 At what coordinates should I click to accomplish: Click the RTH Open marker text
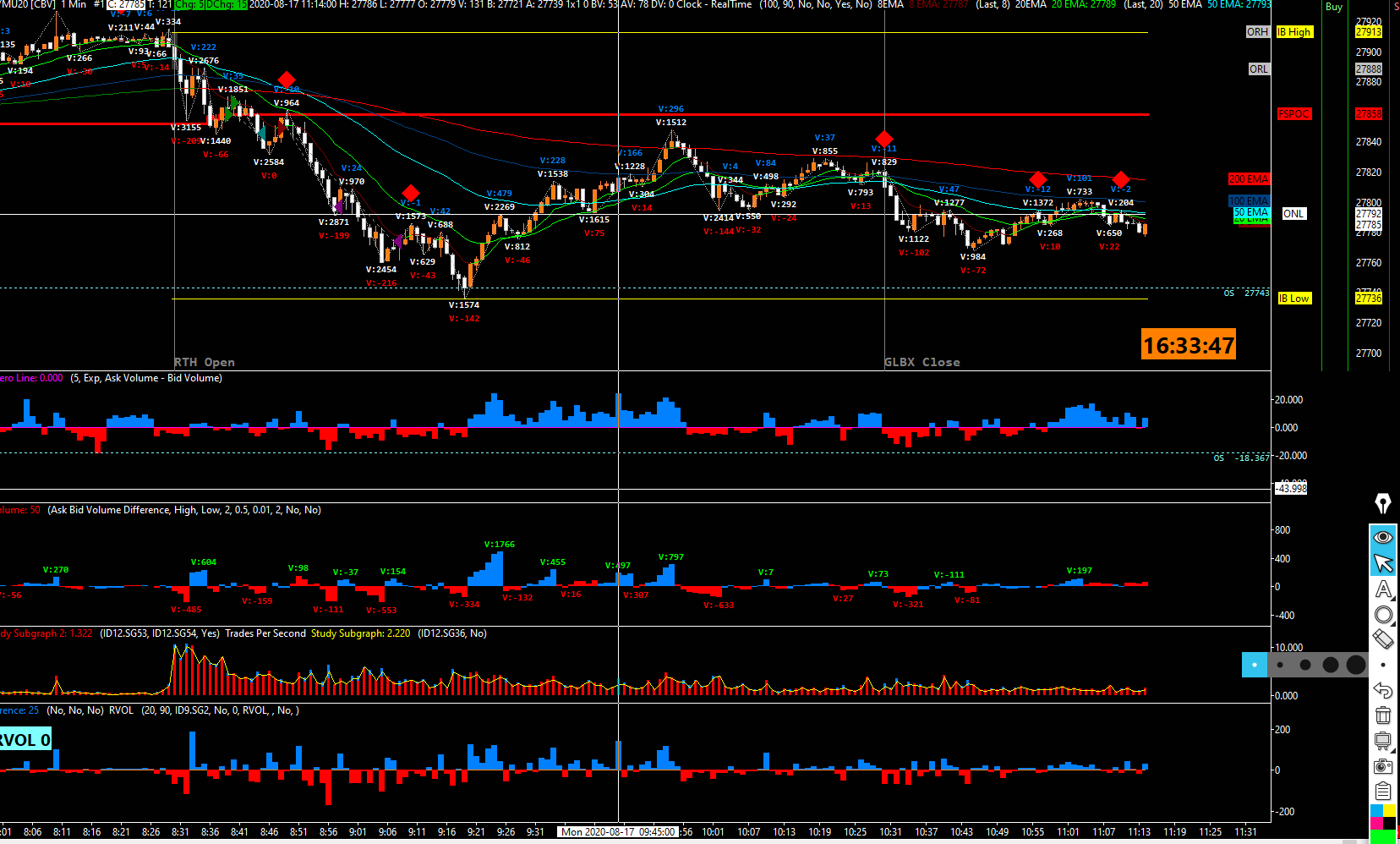click(205, 362)
